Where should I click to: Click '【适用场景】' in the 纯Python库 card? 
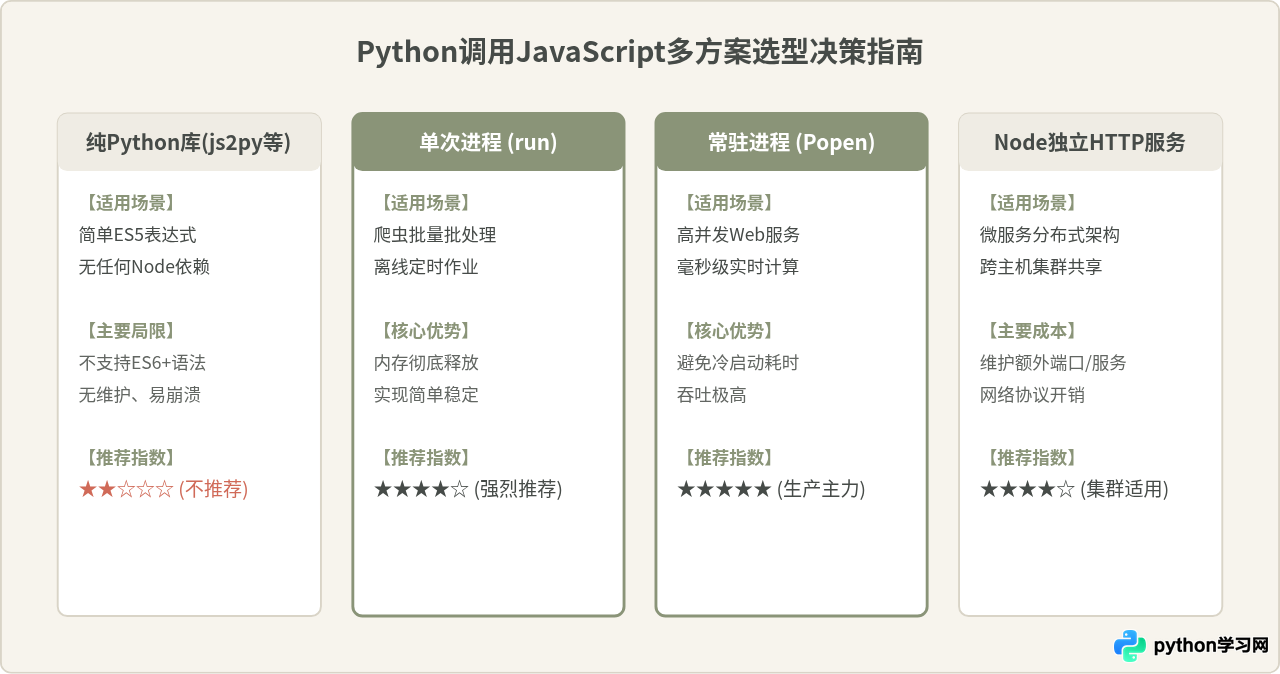(x=128, y=203)
